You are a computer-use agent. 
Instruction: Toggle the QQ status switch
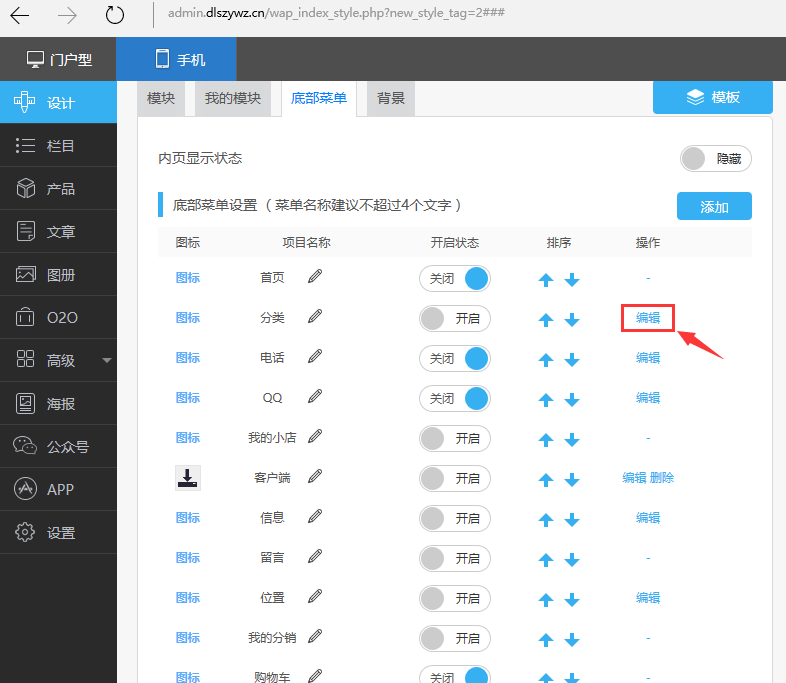pos(455,399)
